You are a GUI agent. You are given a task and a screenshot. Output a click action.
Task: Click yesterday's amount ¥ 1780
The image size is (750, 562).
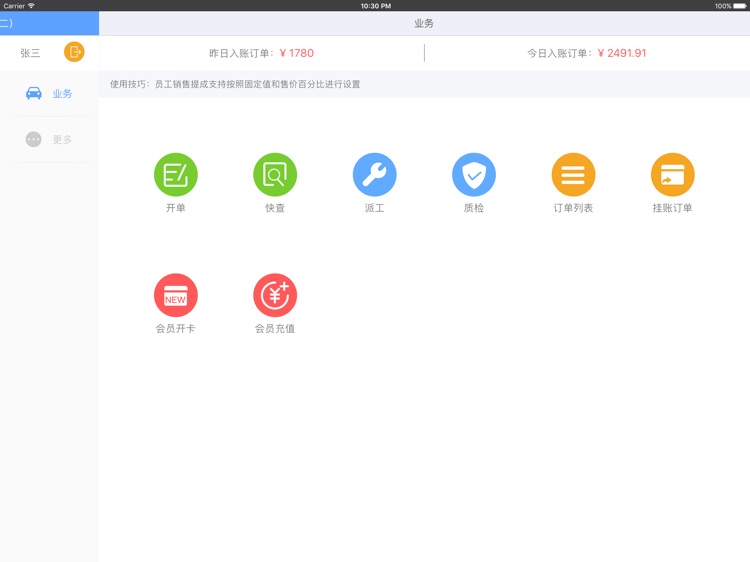click(x=297, y=53)
